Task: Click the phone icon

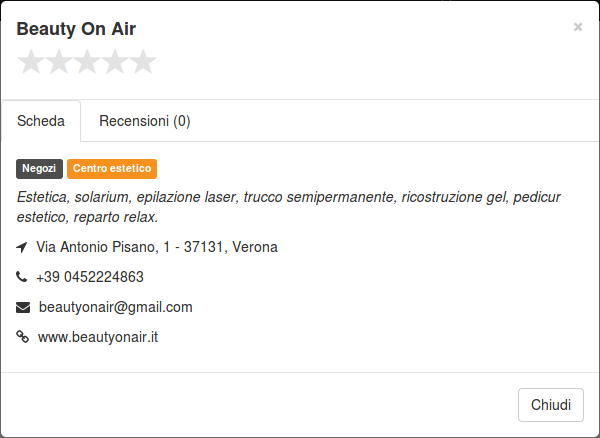Action: pos(21,276)
